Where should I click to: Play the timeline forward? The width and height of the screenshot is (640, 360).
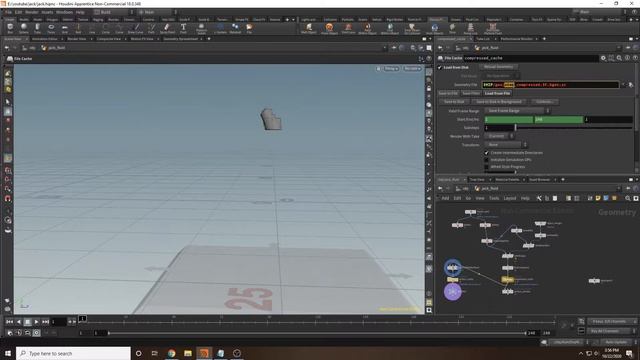point(36,322)
